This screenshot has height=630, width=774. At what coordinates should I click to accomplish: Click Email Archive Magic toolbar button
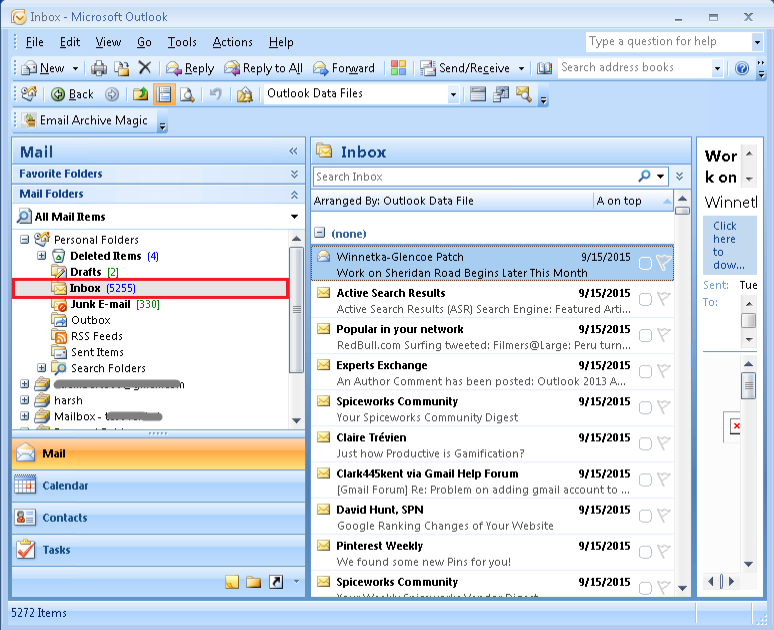(86, 120)
